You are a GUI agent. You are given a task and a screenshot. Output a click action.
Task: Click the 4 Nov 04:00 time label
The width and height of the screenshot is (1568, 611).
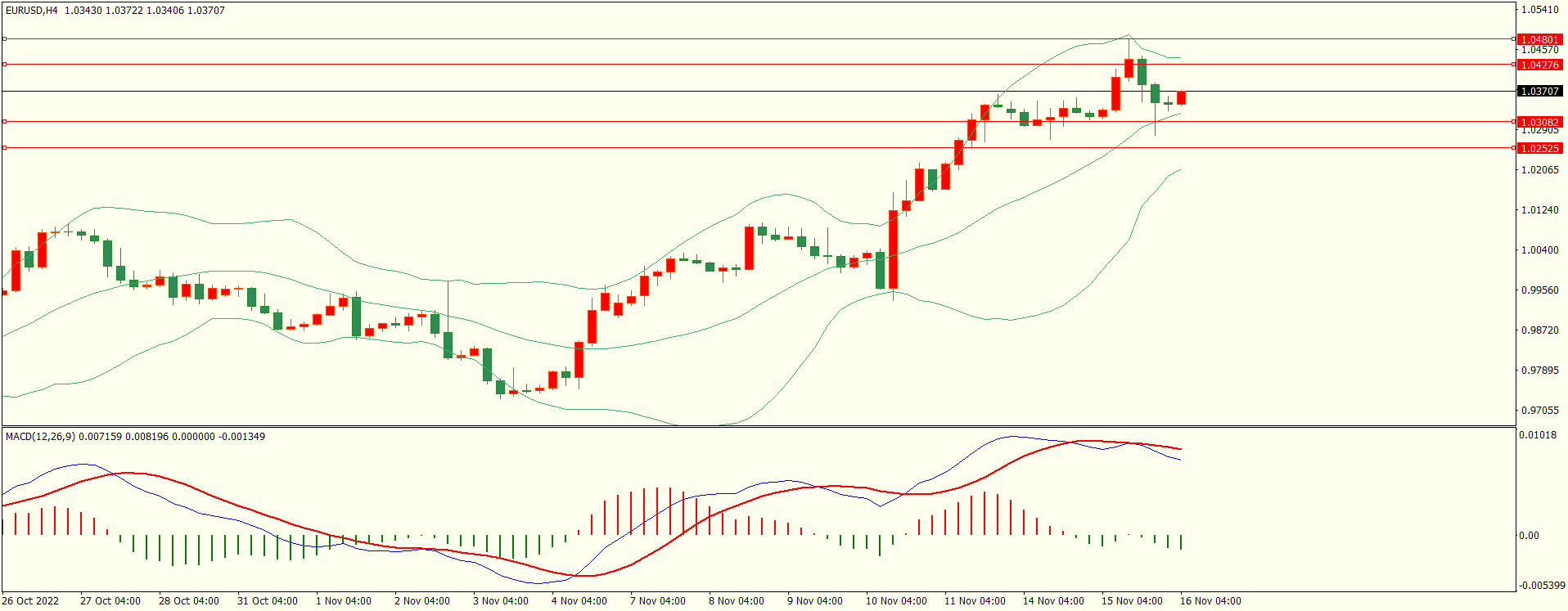pyautogui.click(x=579, y=601)
